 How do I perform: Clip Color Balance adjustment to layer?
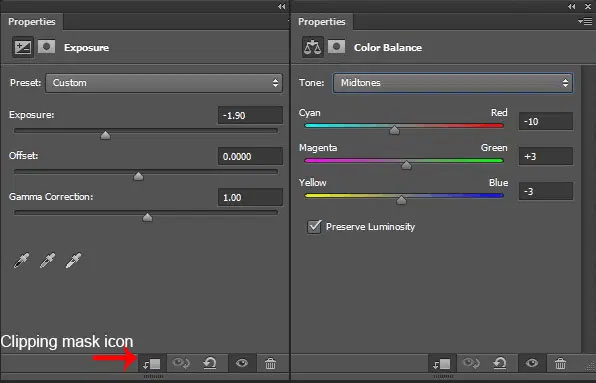click(442, 364)
